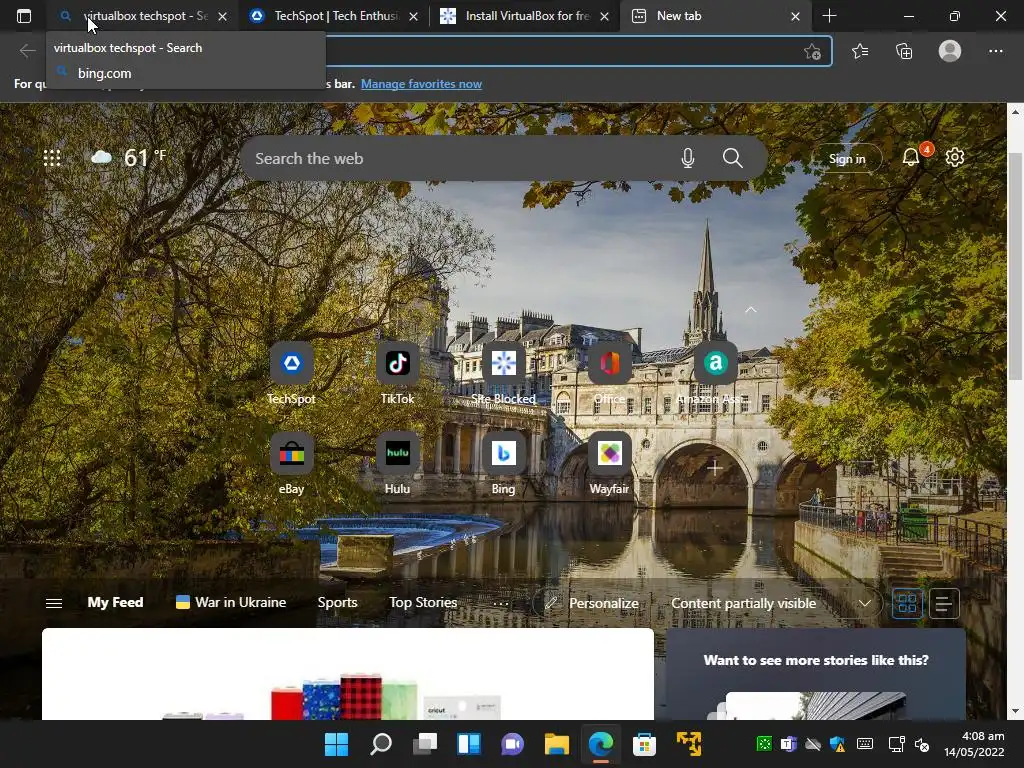The width and height of the screenshot is (1024, 768).
Task: Open Task View on the taskbar
Action: (425, 744)
